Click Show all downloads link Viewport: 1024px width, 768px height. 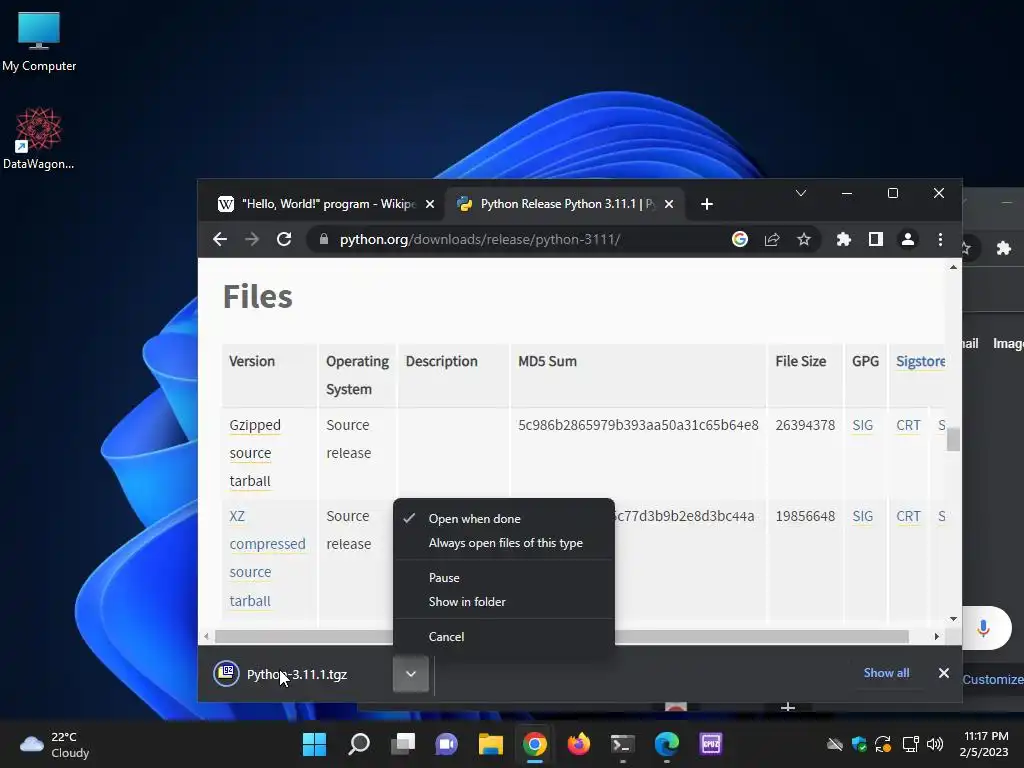886,673
